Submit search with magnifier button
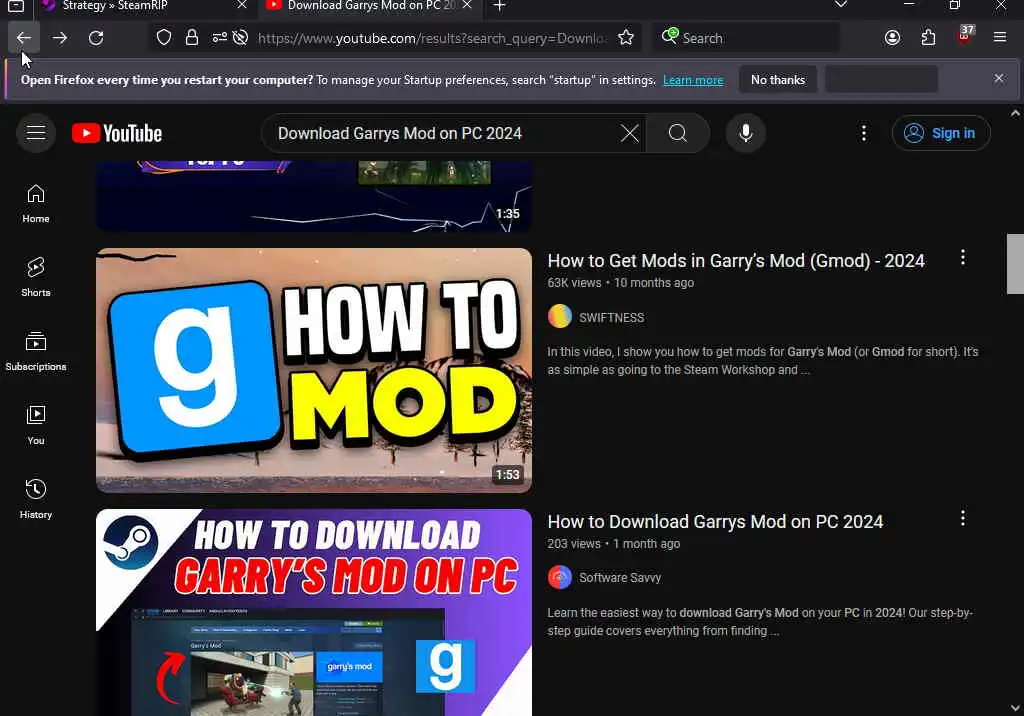The height and width of the screenshot is (716, 1024). point(678,133)
